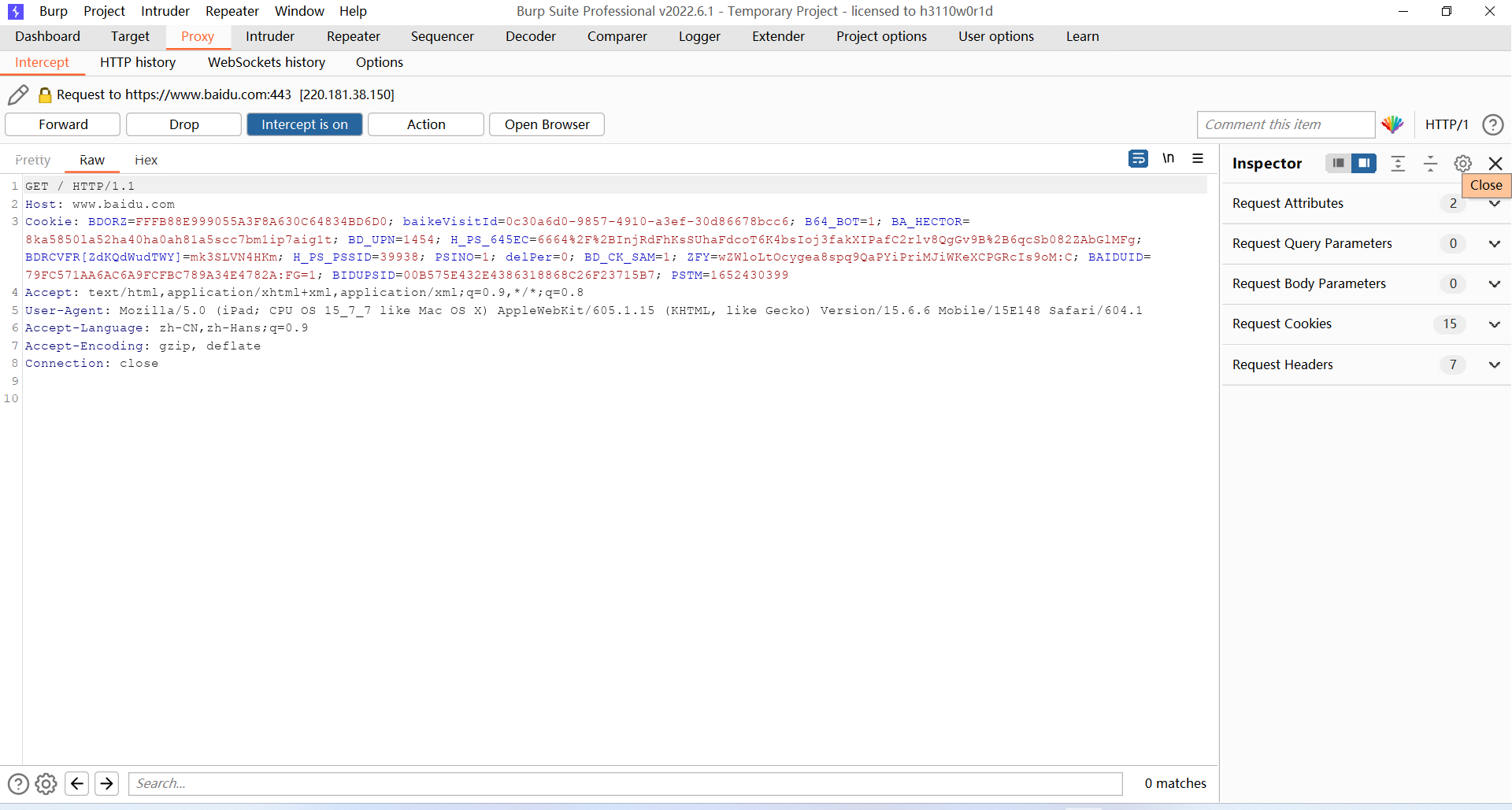
Task: Go to previous search match
Action: (76, 783)
